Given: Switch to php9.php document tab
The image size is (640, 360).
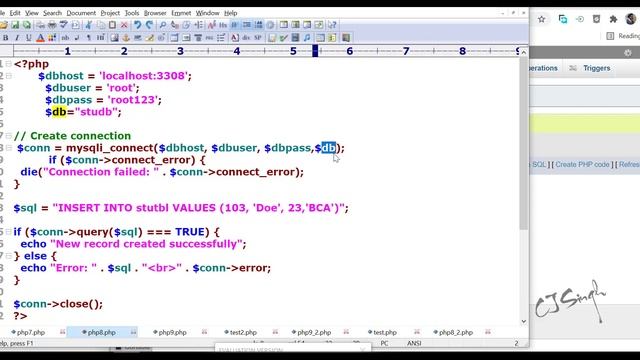Looking at the screenshot, I should 170,332.
